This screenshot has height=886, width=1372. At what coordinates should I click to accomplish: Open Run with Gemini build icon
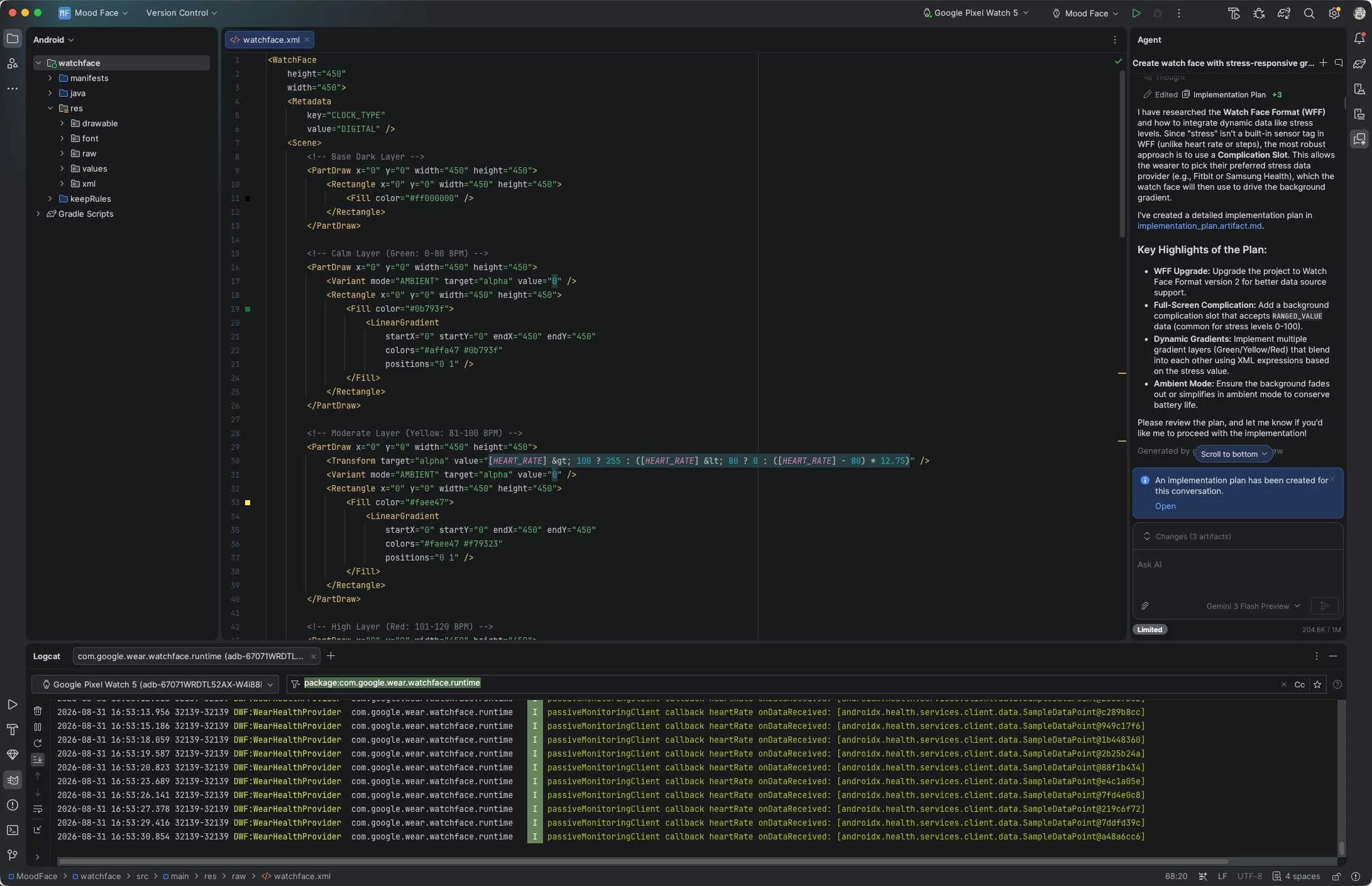point(1234,13)
